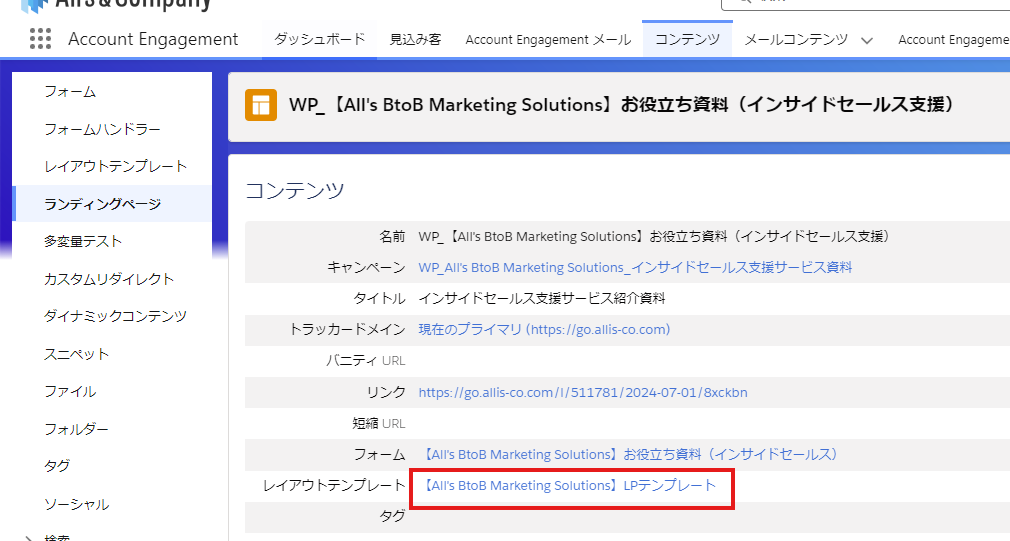
Task: Open ダイナミックコンテンツ in the sidebar
Action: pos(115,316)
